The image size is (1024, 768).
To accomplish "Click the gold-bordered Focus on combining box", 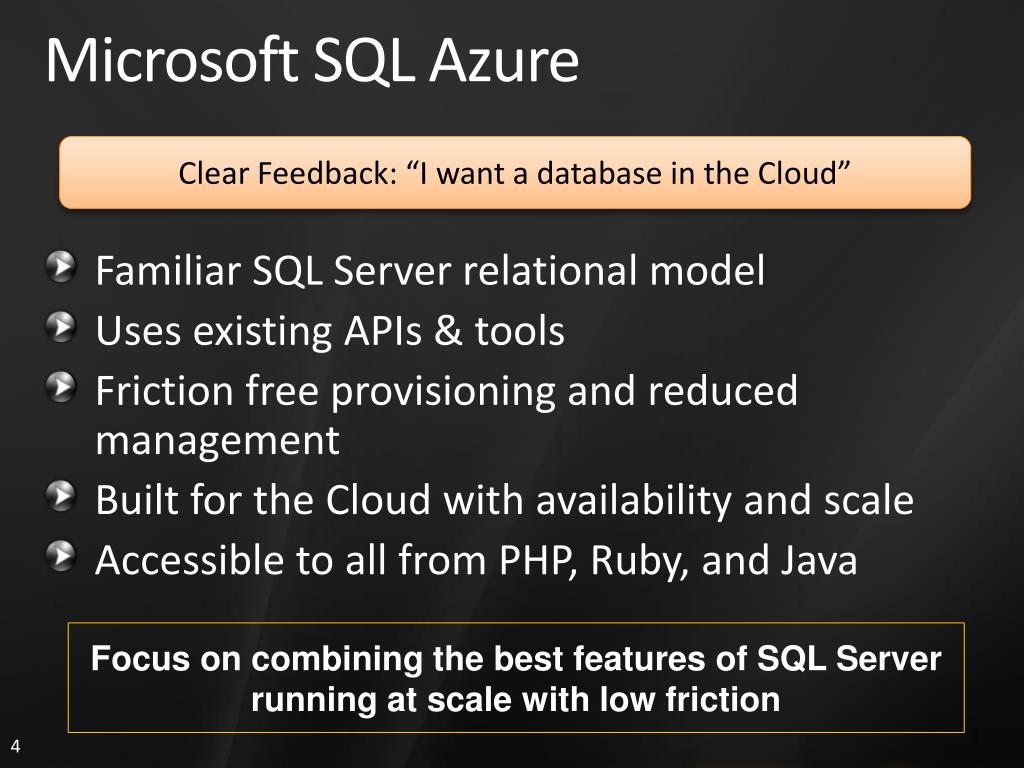I will [x=516, y=678].
